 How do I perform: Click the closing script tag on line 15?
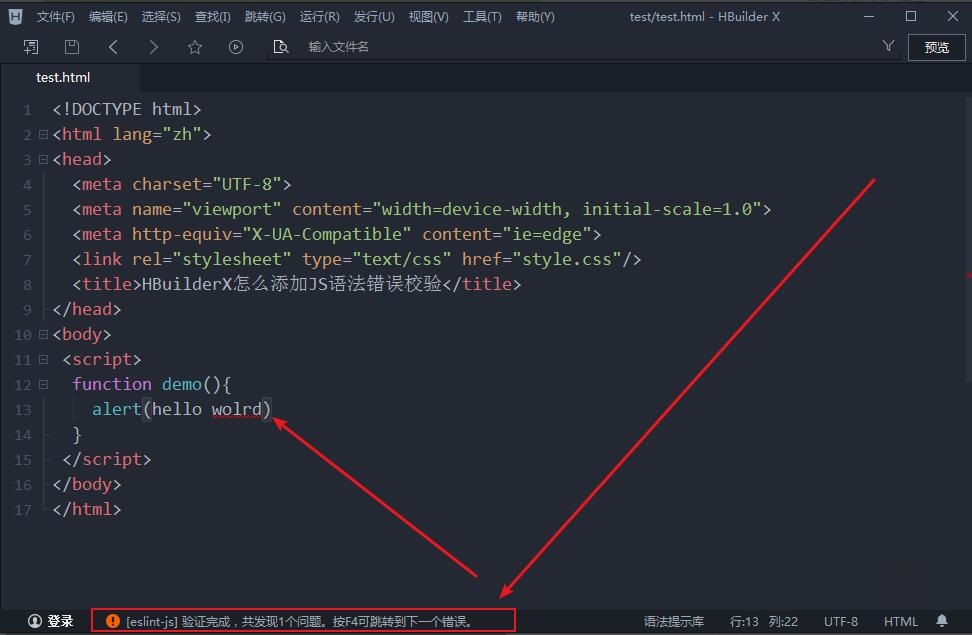pos(107,460)
